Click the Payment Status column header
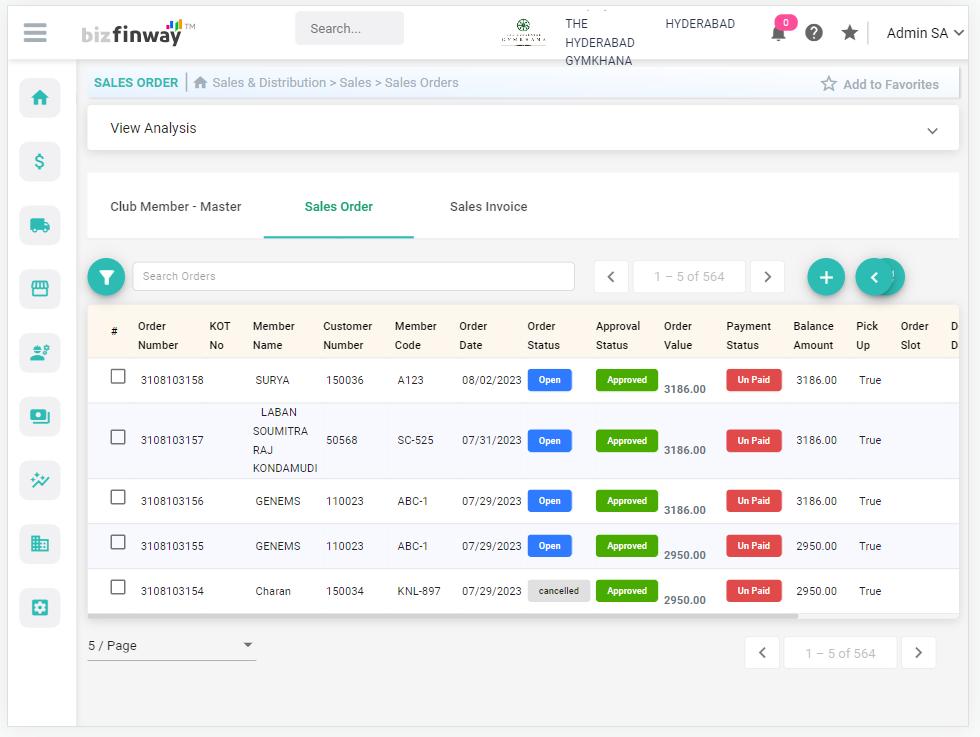980x737 pixels. point(749,336)
